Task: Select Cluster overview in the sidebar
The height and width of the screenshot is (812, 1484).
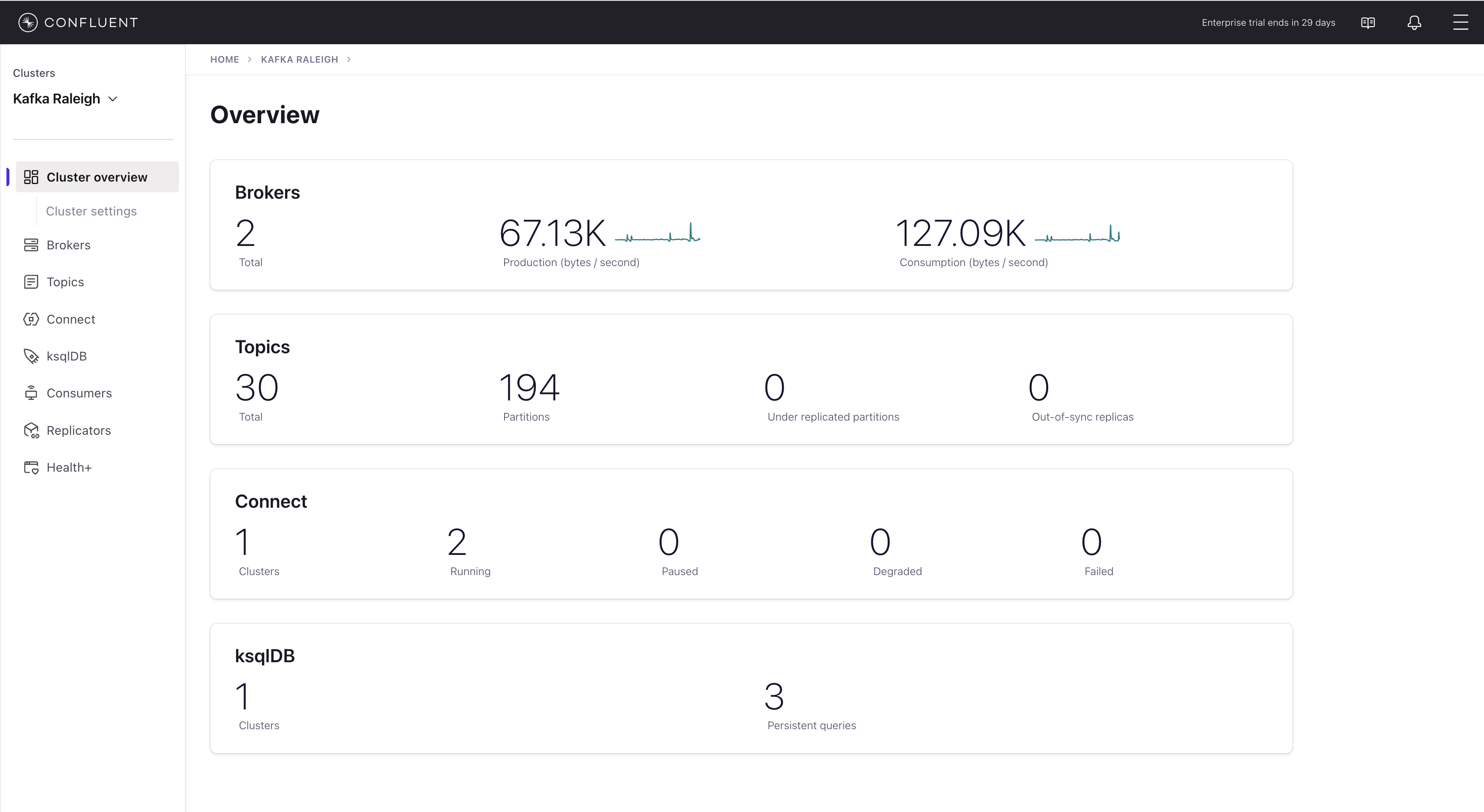Action: pyautogui.click(x=97, y=177)
